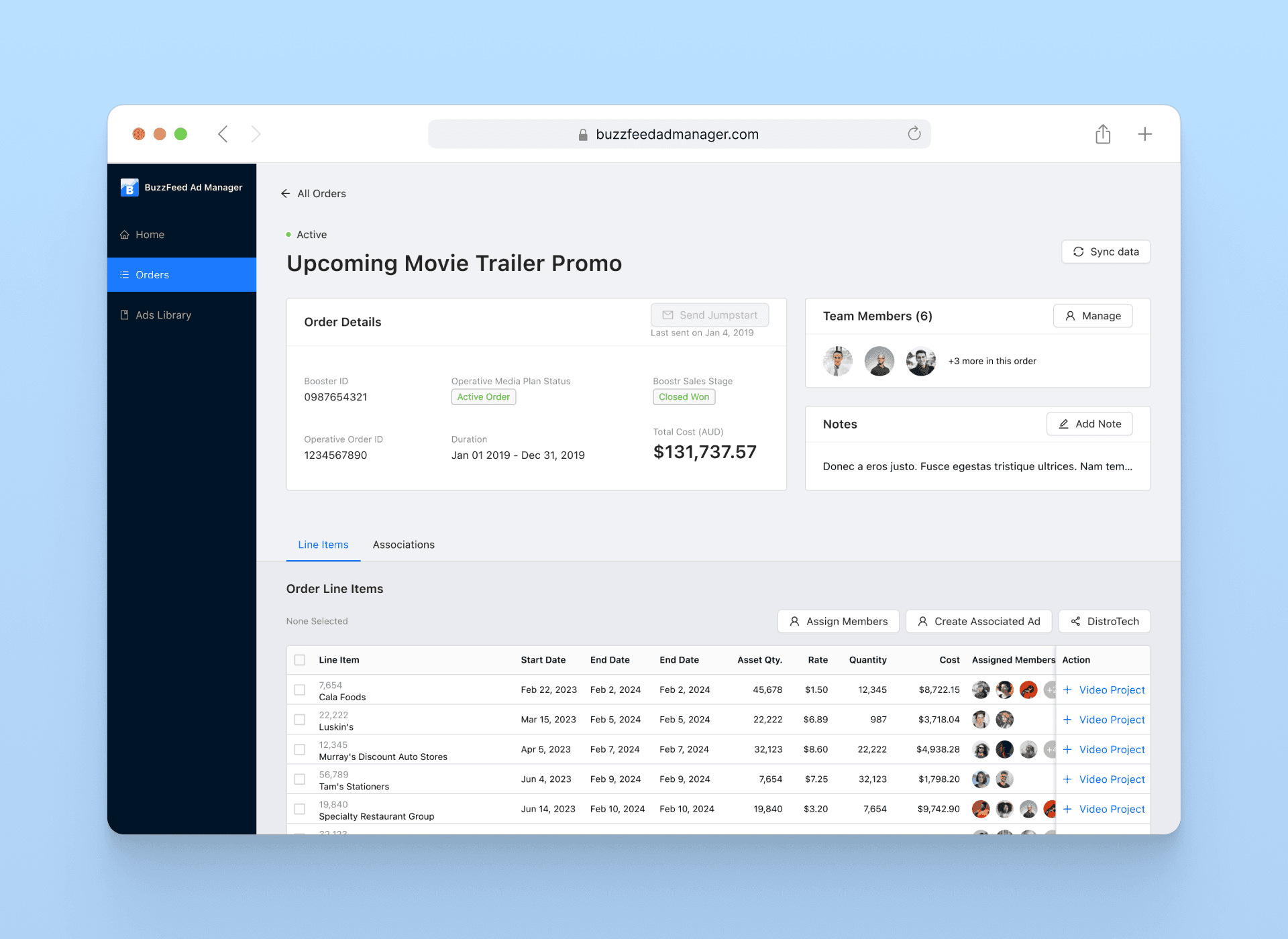Click the Line Item column header
The height and width of the screenshot is (939, 1288).
[x=339, y=660]
